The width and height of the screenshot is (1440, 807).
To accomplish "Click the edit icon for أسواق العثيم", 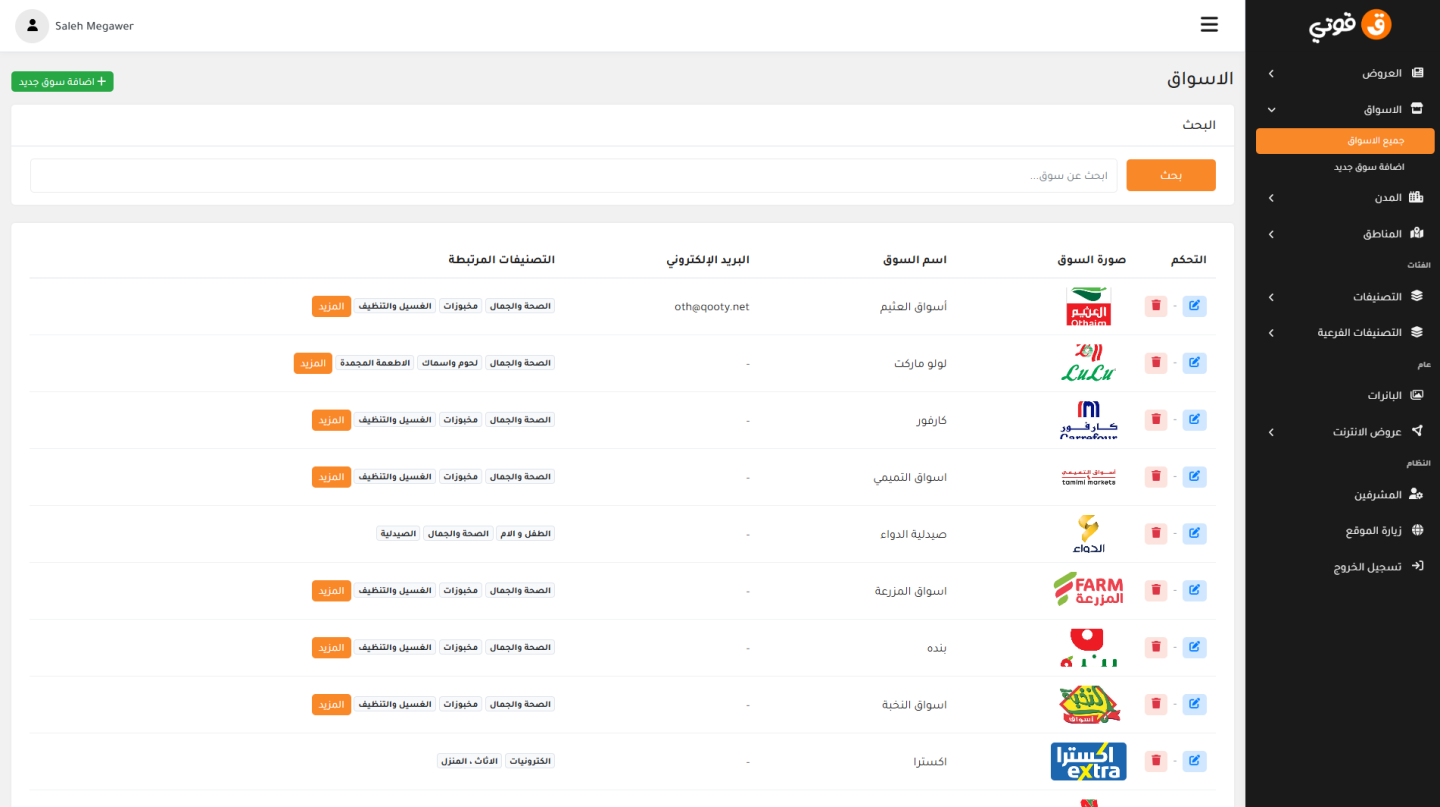I will pos(1194,306).
